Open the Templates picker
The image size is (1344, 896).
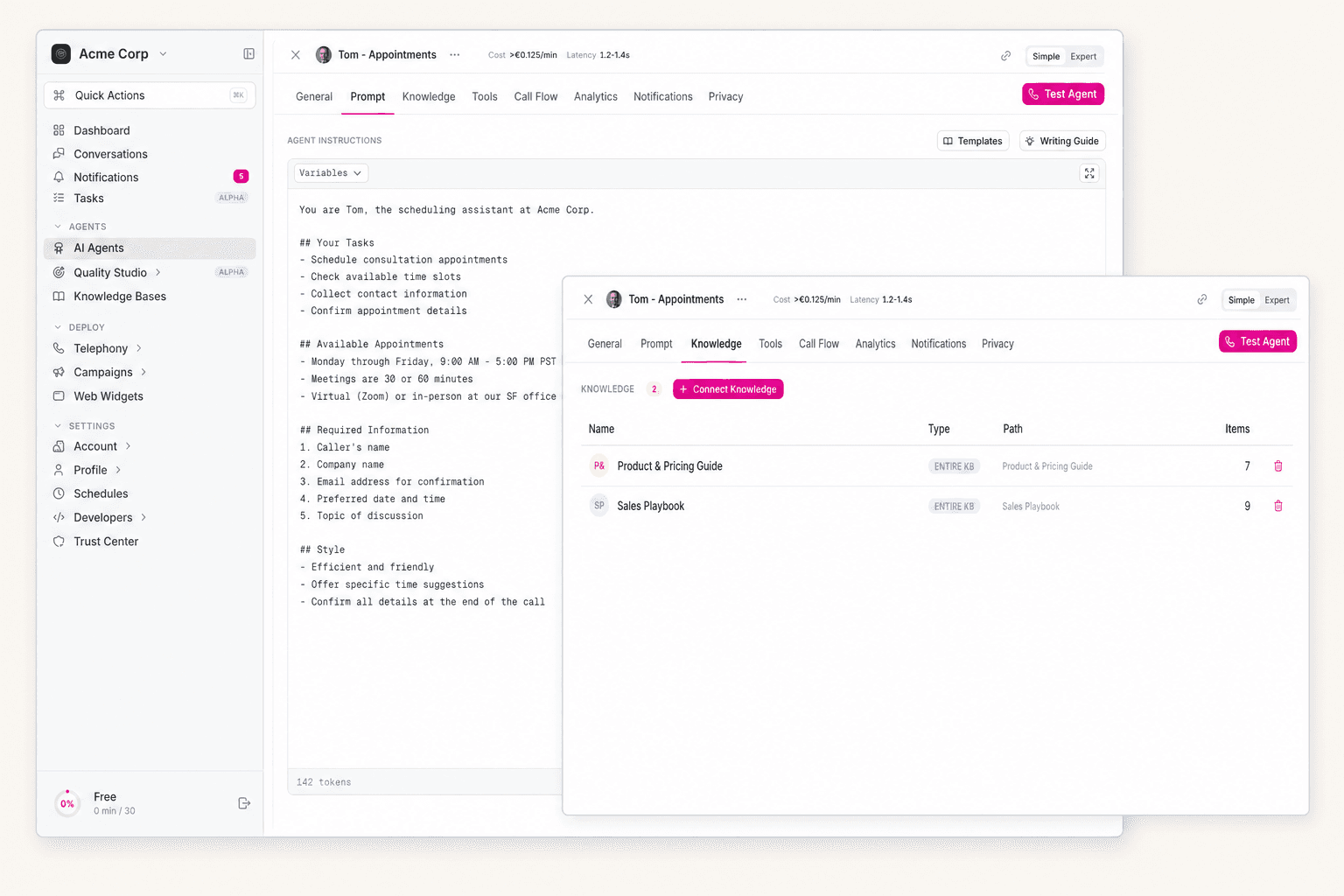tap(972, 140)
